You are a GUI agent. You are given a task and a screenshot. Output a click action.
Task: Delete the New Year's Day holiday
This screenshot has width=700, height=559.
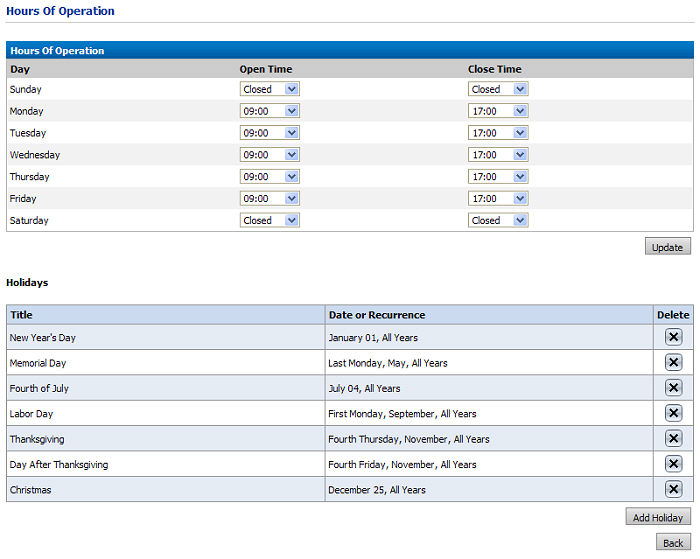click(673, 337)
